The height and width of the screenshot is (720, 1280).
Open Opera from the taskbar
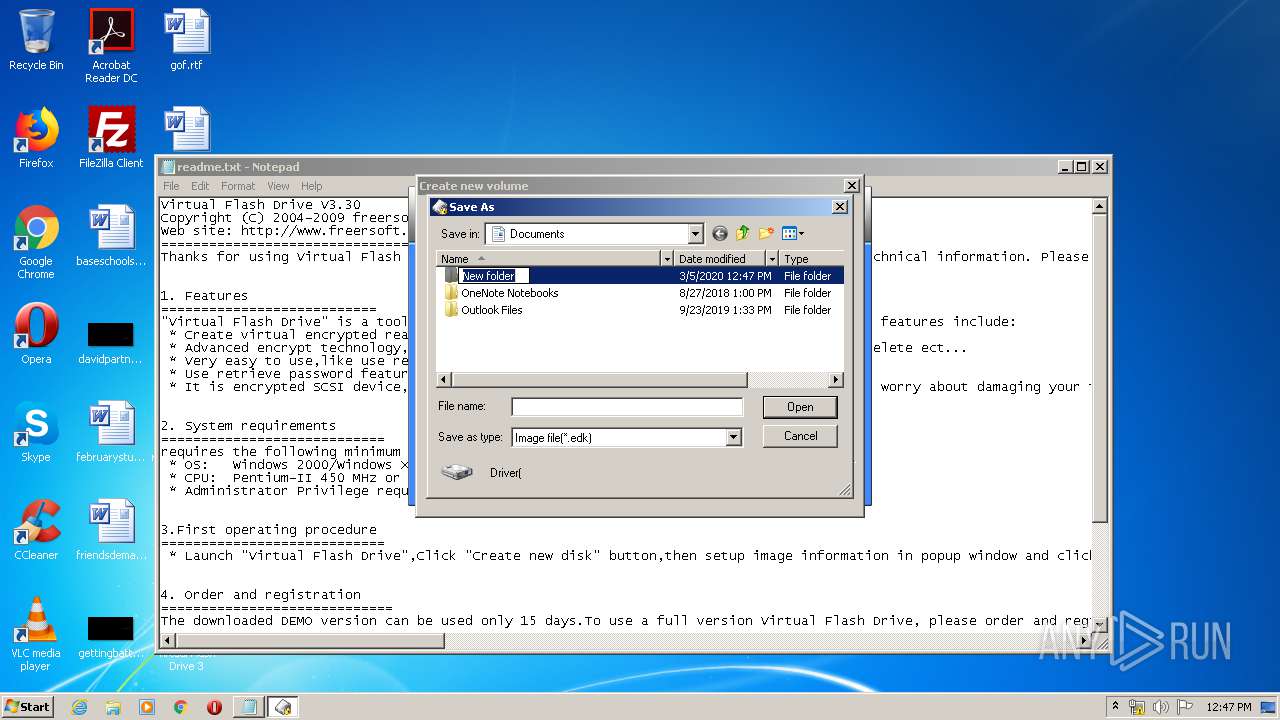214,706
